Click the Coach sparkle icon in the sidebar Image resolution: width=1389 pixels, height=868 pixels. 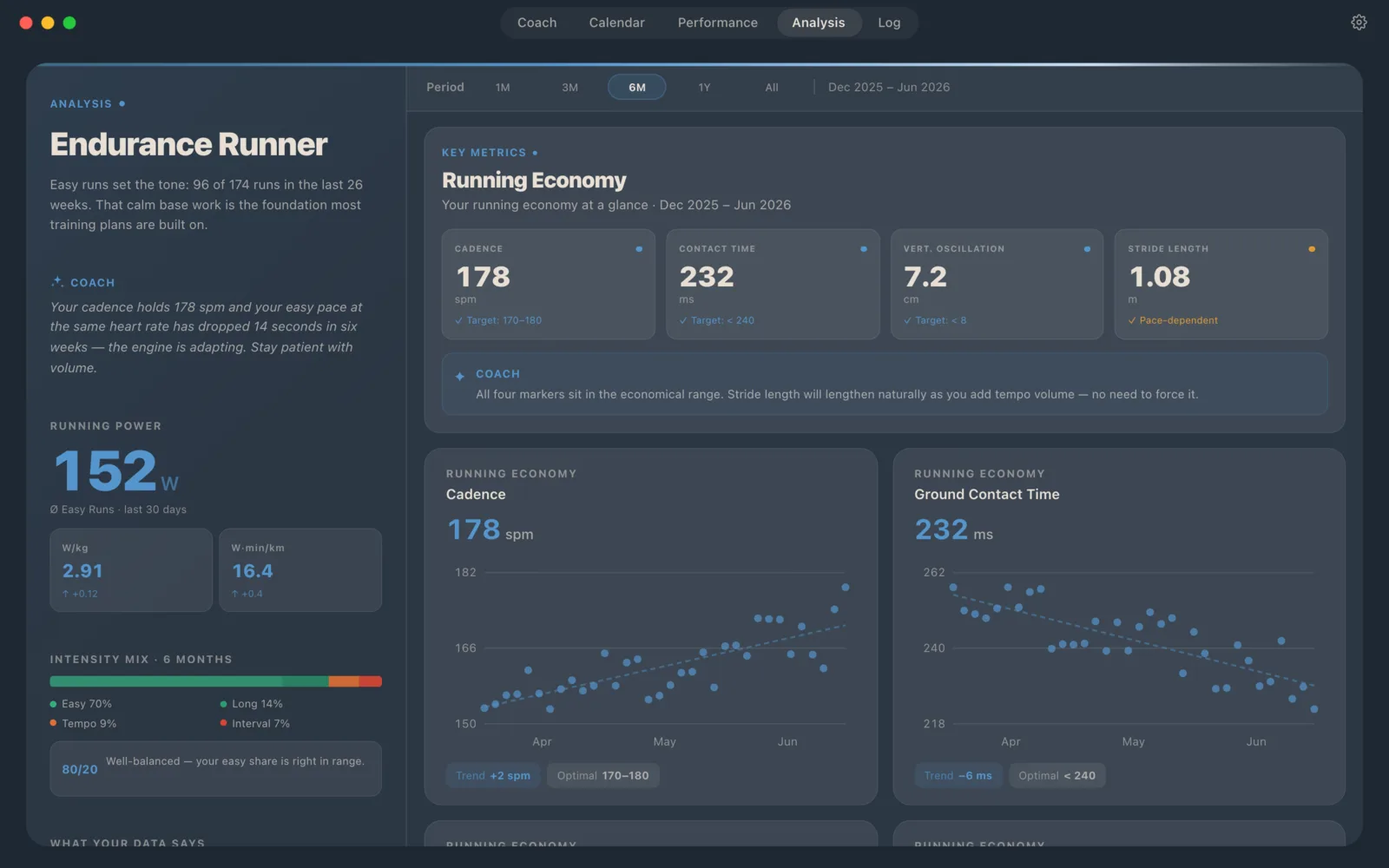(57, 282)
